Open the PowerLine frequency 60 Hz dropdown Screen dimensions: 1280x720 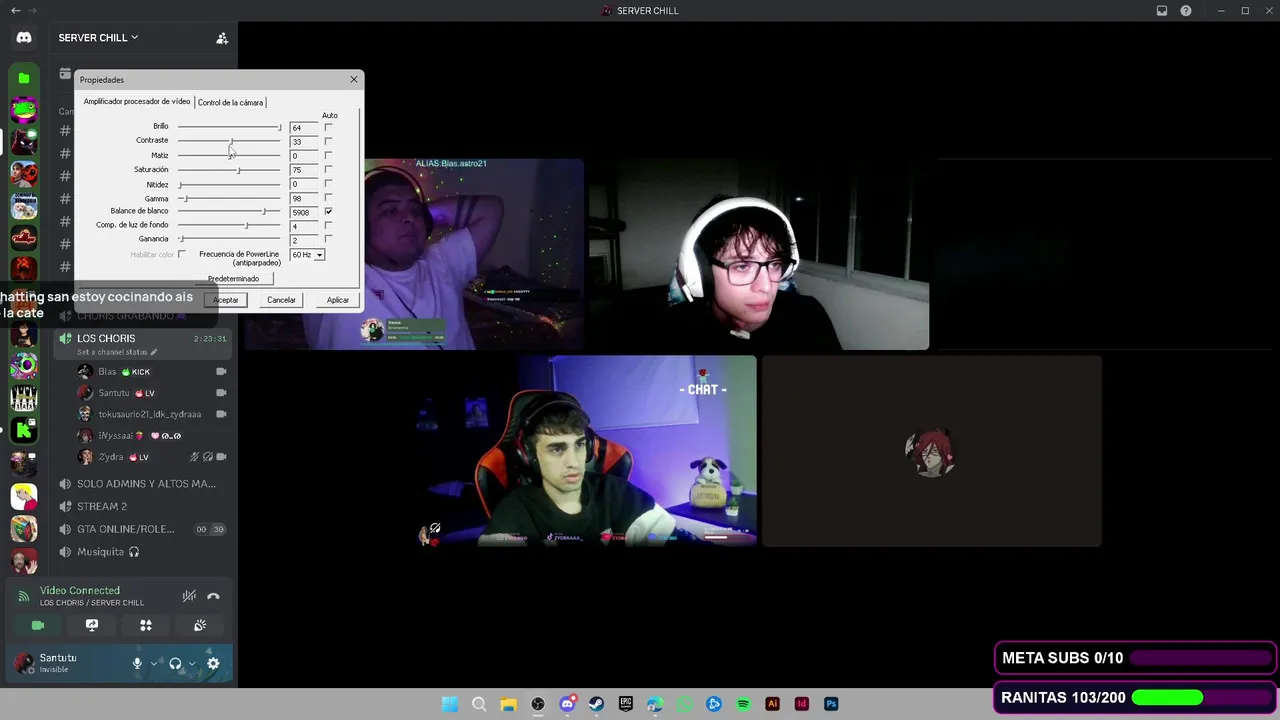[x=307, y=255]
